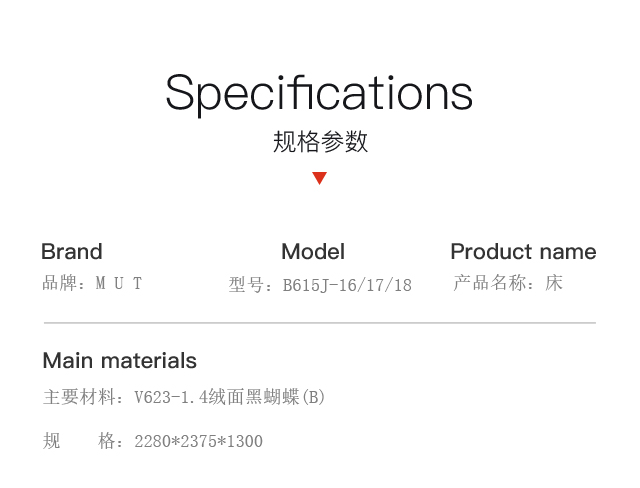Select the Model label
The height and width of the screenshot is (488, 640).
(x=313, y=251)
